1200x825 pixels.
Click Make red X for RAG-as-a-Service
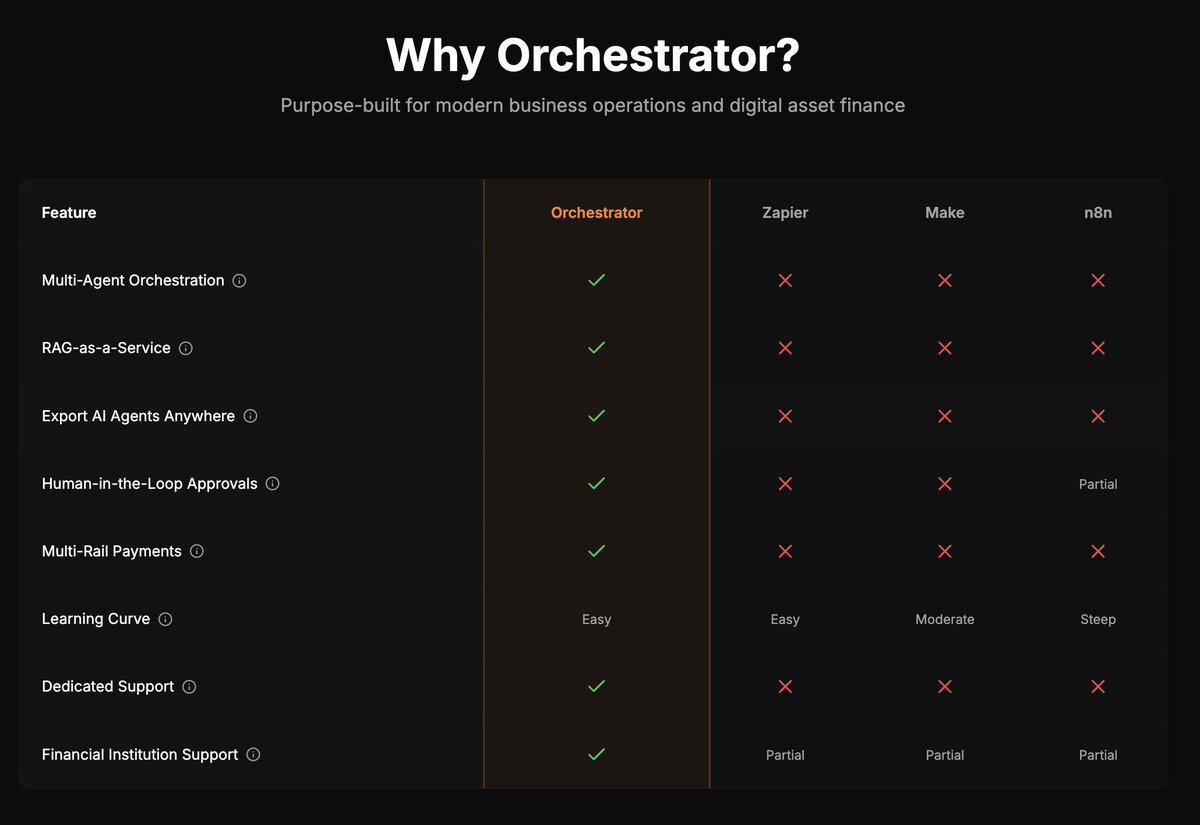944,348
